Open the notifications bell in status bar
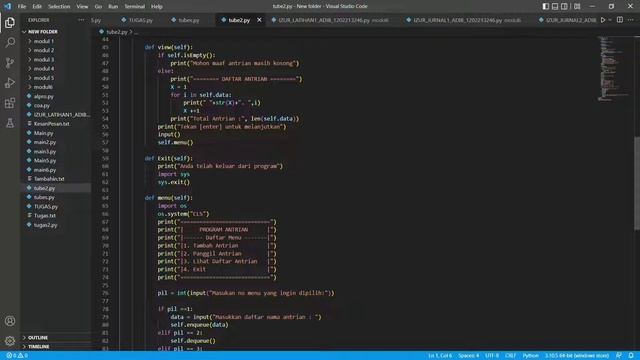 (631, 356)
